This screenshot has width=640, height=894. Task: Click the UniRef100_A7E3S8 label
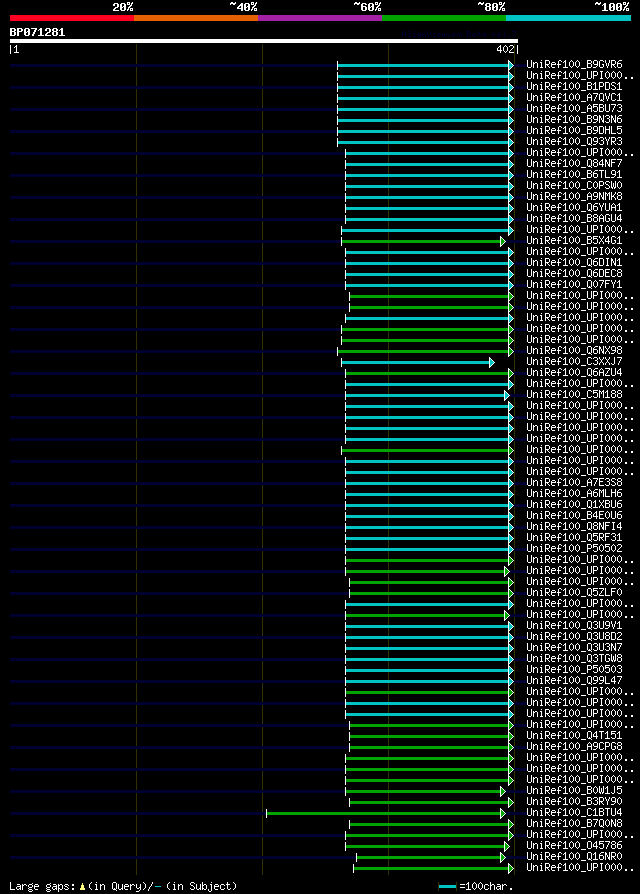[574, 483]
